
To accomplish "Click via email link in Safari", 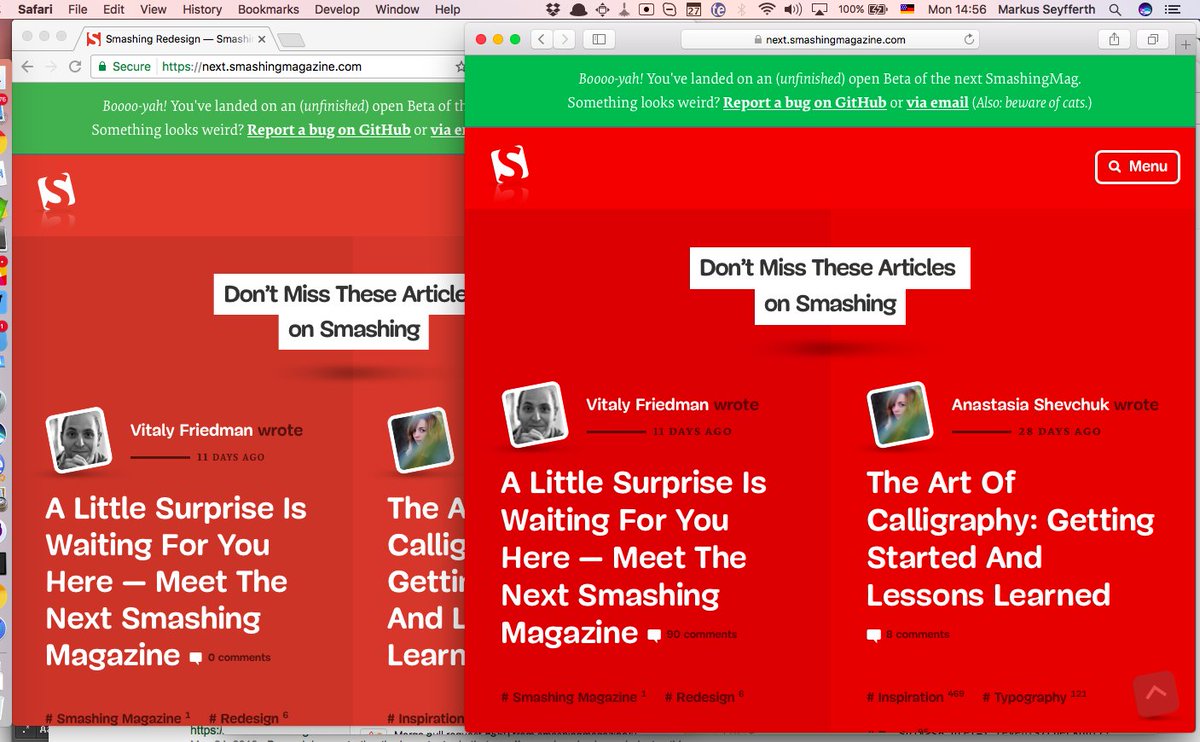I will tap(936, 102).
